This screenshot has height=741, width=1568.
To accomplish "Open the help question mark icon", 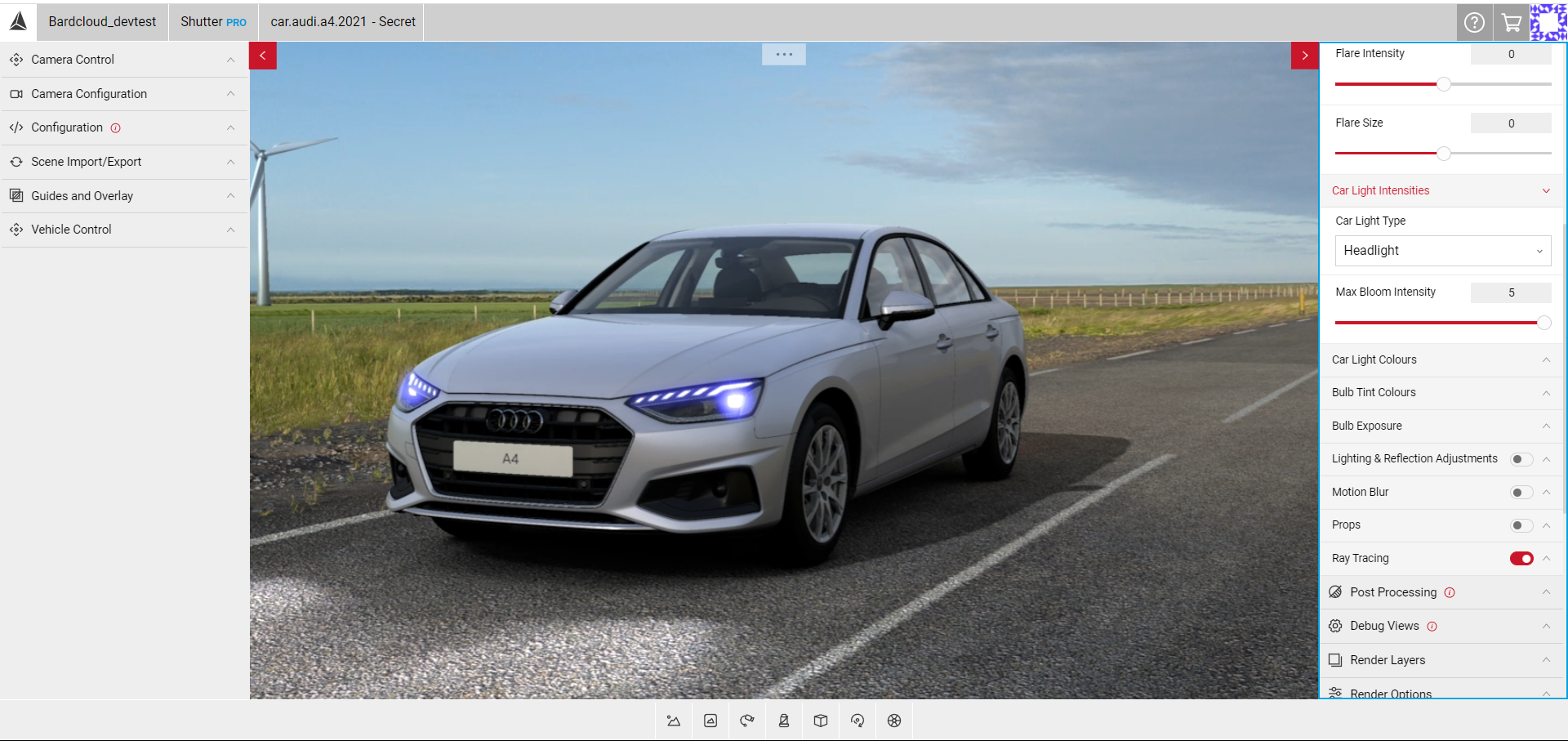I will click(x=1474, y=22).
